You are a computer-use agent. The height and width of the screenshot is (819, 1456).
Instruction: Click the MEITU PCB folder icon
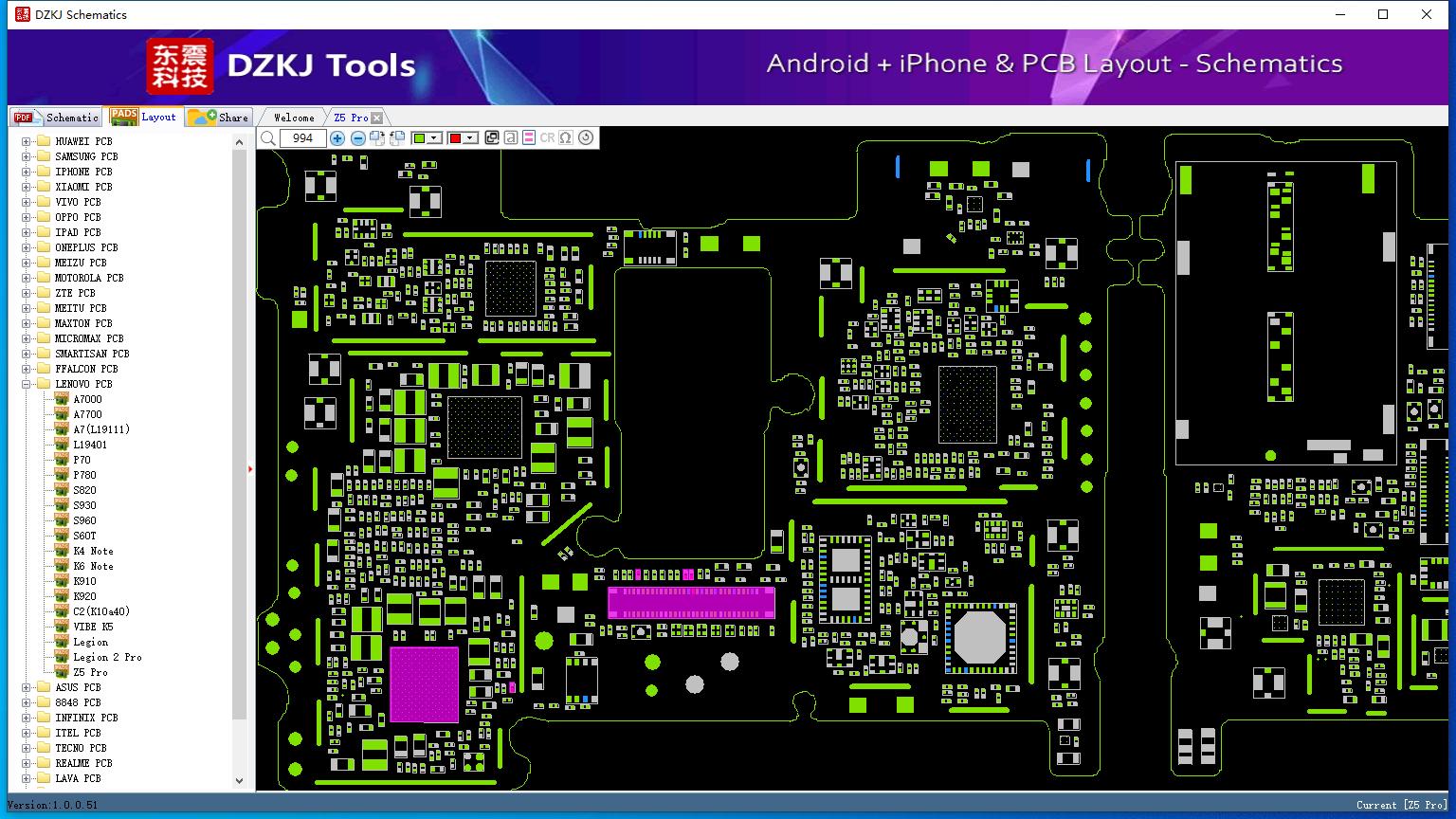point(43,308)
